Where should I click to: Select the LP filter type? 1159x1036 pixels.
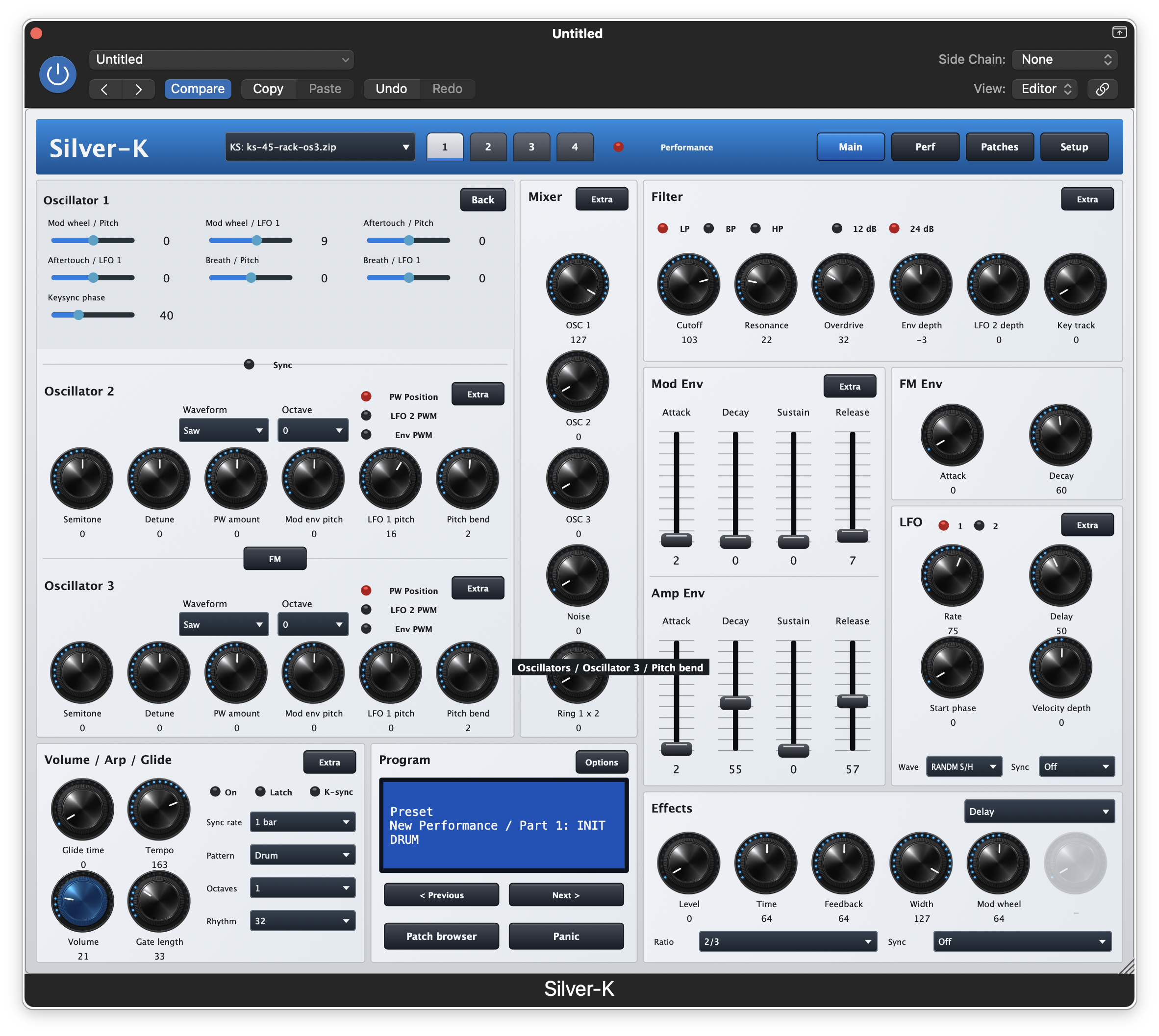tap(662, 228)
